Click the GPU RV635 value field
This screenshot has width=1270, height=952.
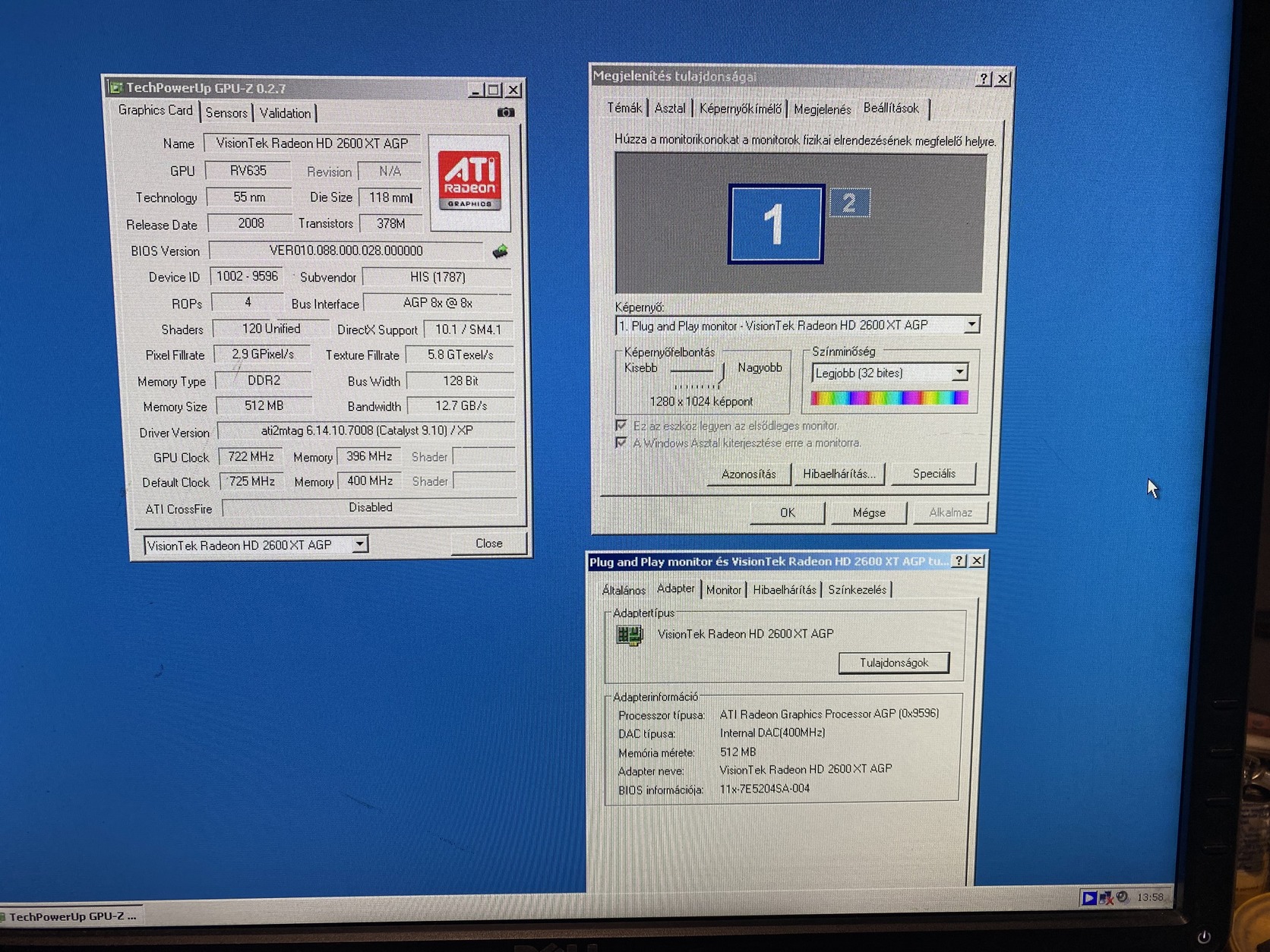pyautogui.click(x=248, y=171)
